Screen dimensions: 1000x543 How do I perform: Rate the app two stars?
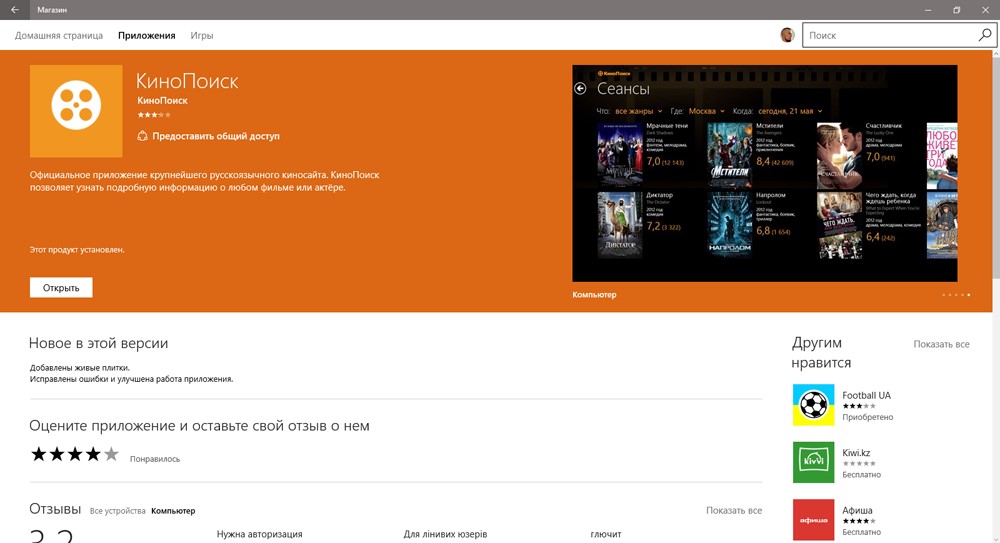pyautogui.click(x=57, y=454)
